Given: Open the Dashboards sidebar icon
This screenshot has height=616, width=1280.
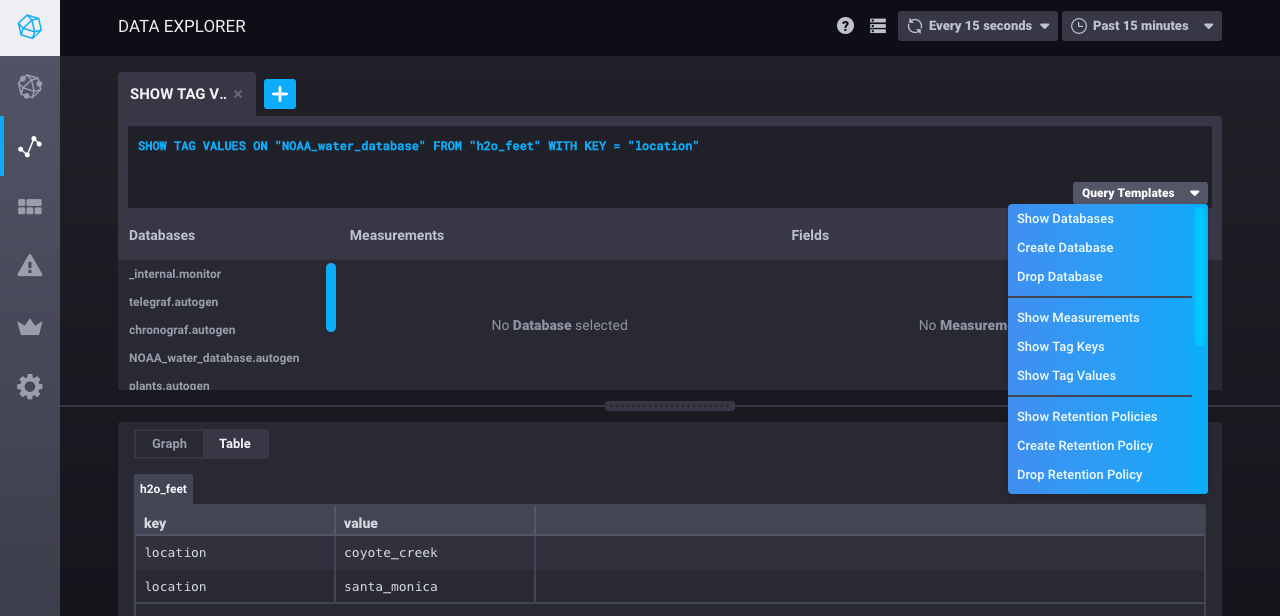Looking at the screenshot, I should 30,207.
